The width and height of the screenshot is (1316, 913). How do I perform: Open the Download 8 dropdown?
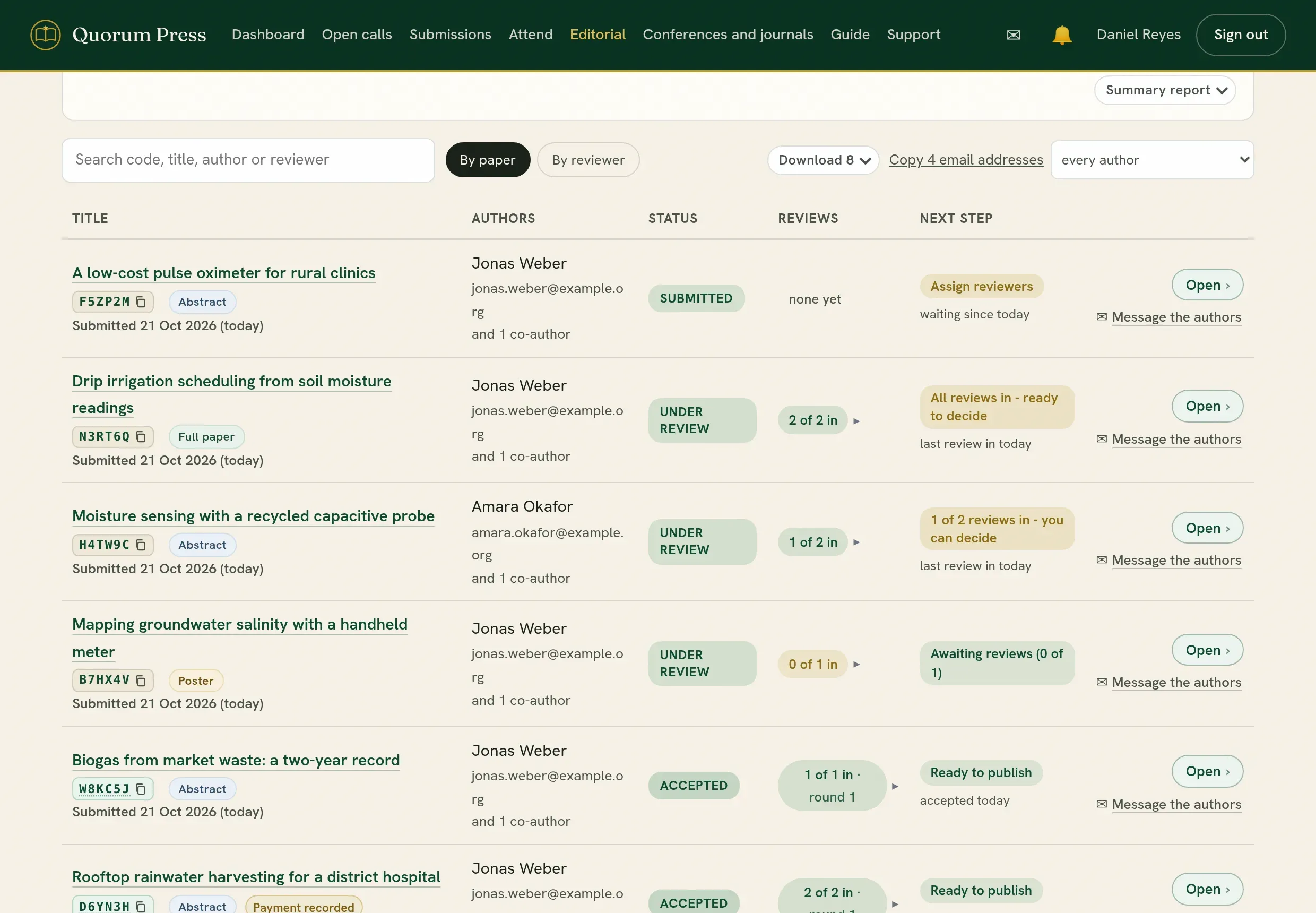click(823, 160)
